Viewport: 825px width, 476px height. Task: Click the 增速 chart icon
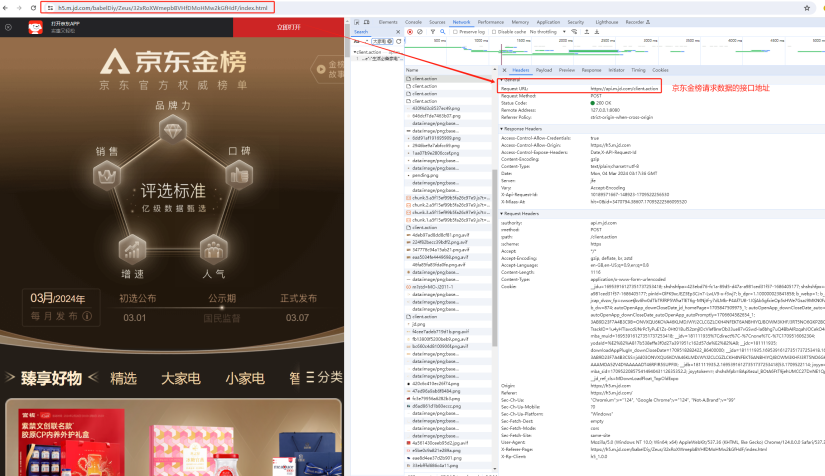132,249
